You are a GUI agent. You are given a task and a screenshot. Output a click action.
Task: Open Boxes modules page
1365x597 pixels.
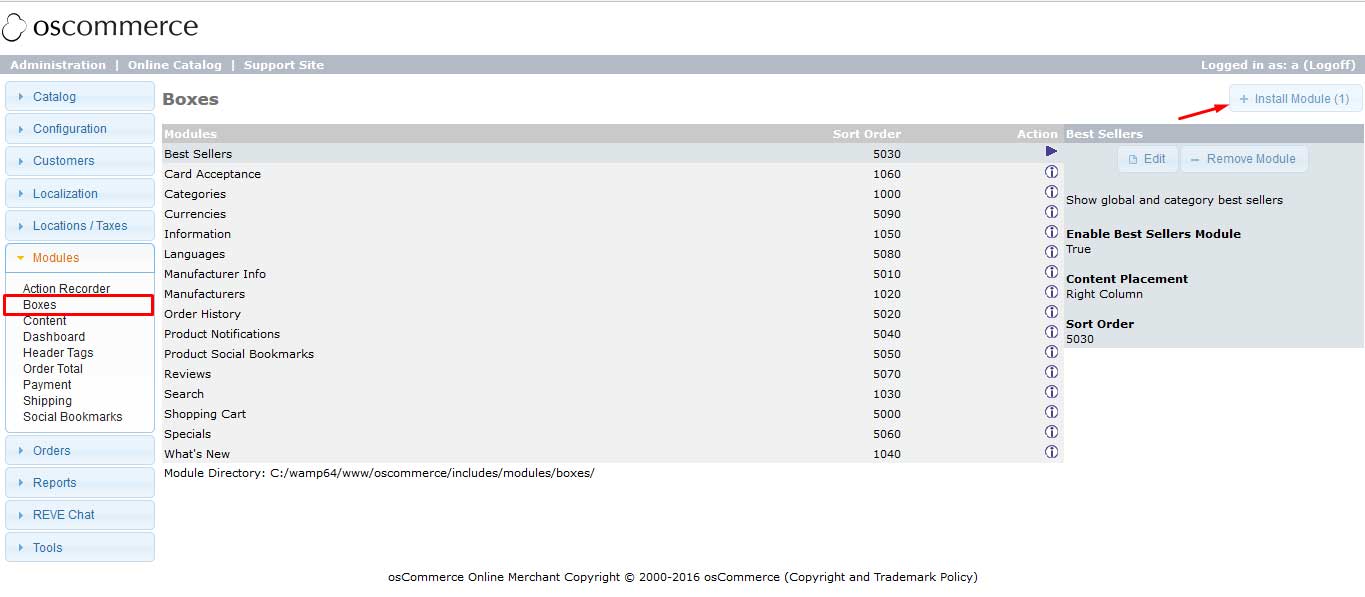coord(40,305)
